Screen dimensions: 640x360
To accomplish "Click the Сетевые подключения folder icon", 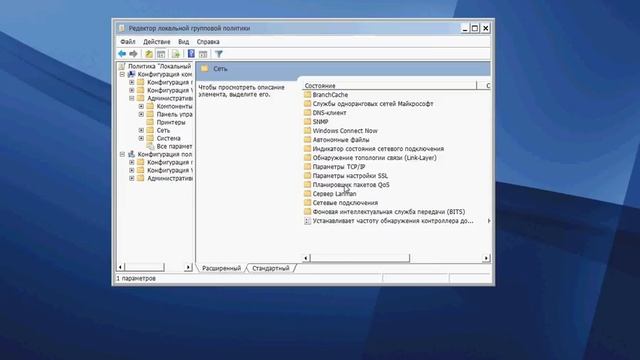I will 307,202.
